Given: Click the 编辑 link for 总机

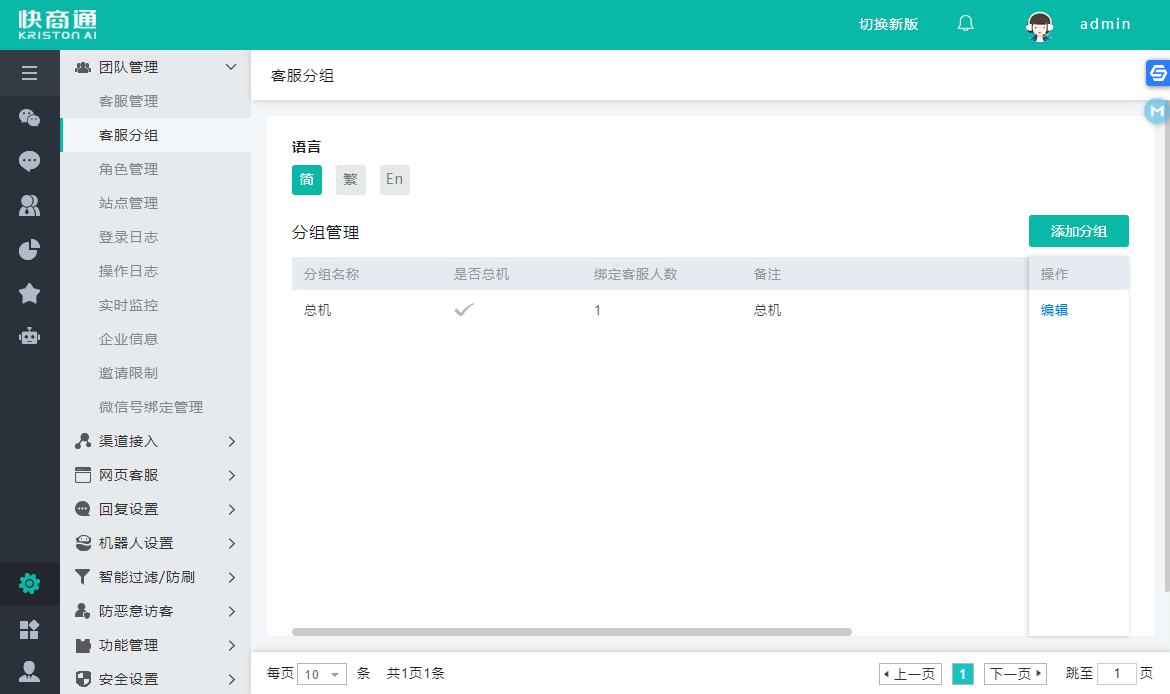Looking at the screenshot, I should 1054,310.
